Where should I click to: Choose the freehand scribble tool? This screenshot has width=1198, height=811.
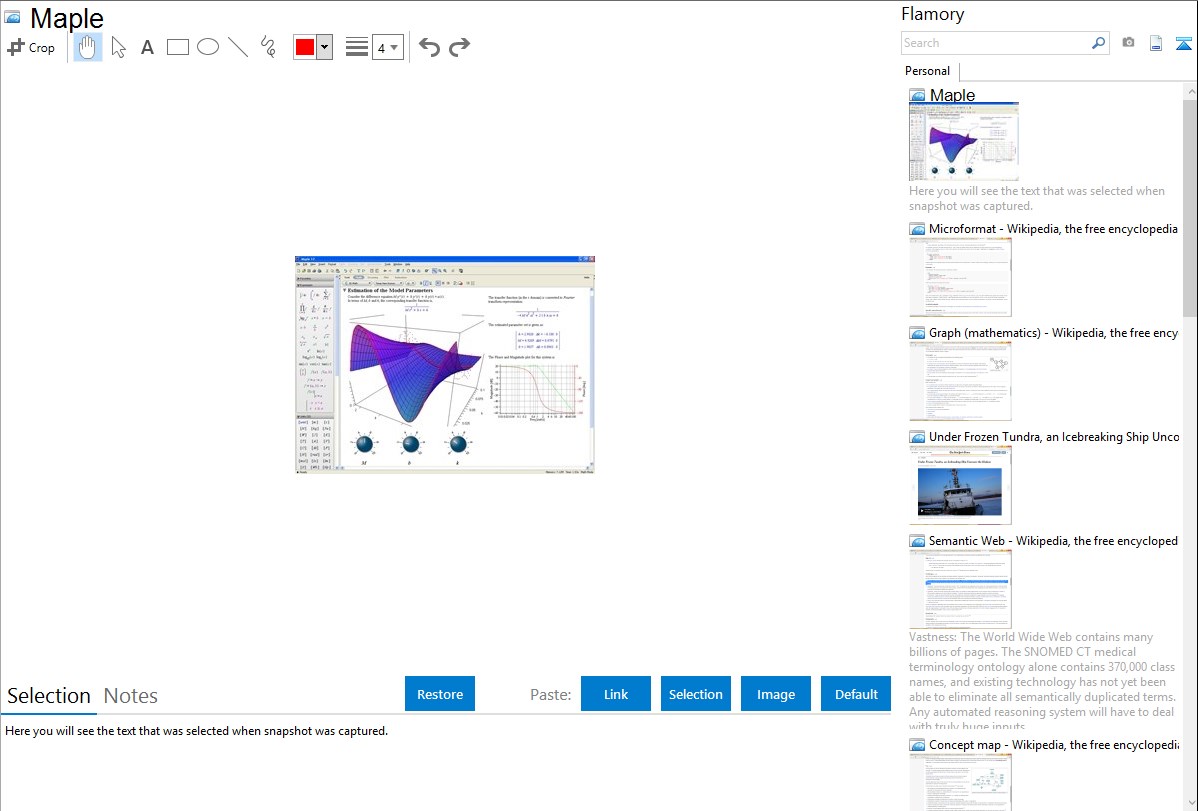pyautogui.click(x=268, y=47)
